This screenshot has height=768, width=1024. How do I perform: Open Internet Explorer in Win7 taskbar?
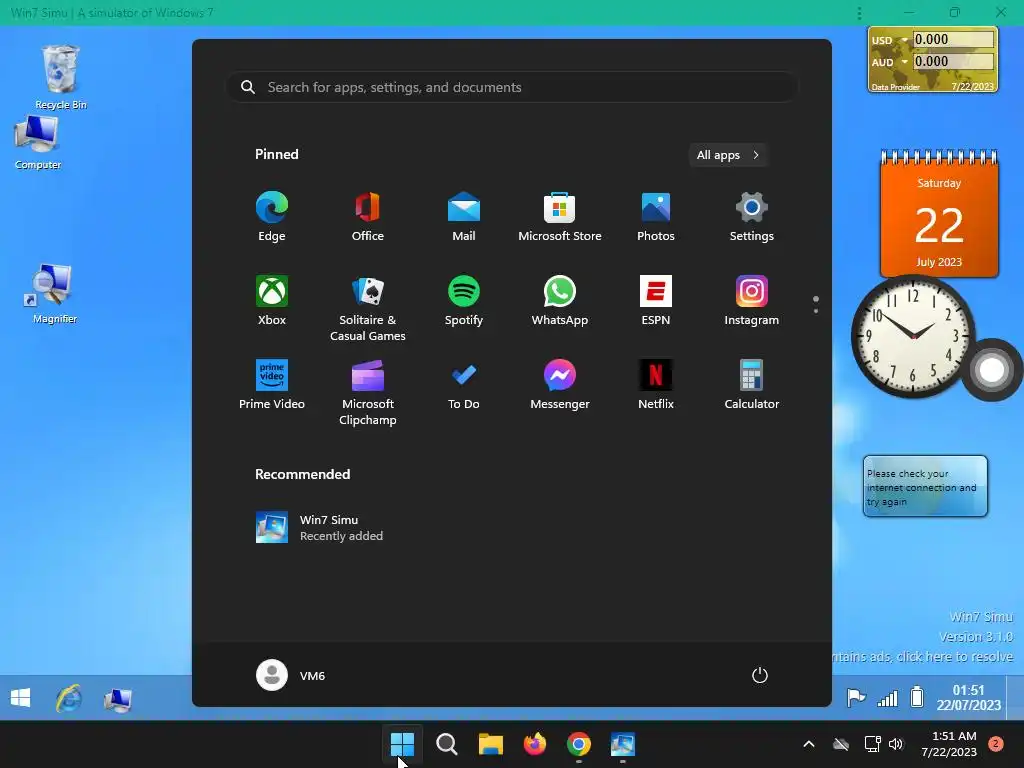pos(69,698)
